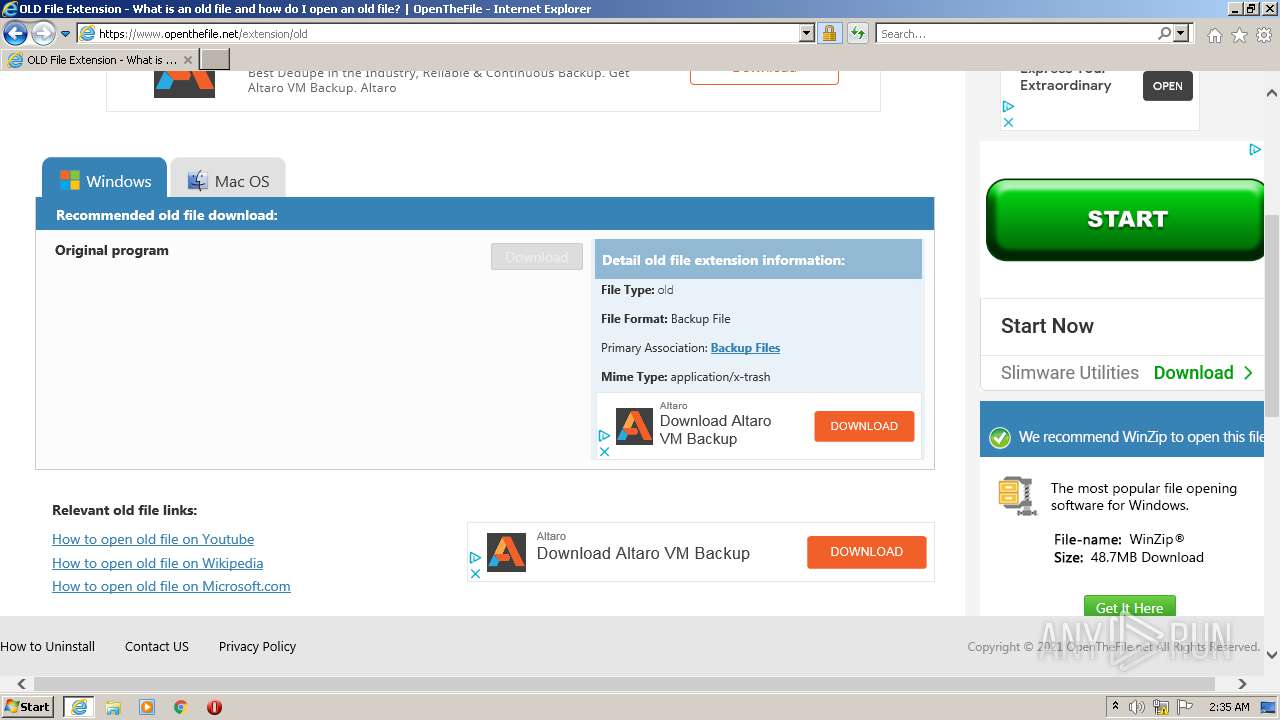This screenshot has height=720, width=1280.
Task: Open Favorites star icon
Action: (x=1239, y=35)
